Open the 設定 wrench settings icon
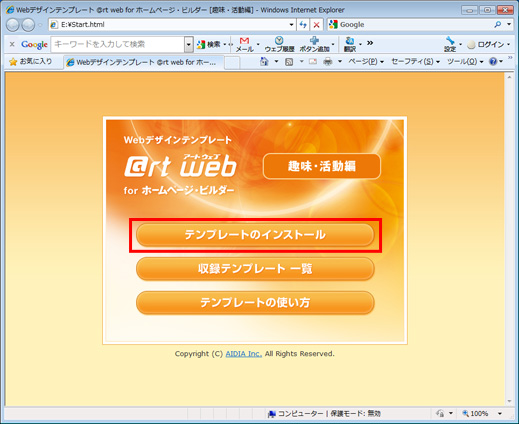Viewport: 519px width, 424px height. click(x=450, y=44)
